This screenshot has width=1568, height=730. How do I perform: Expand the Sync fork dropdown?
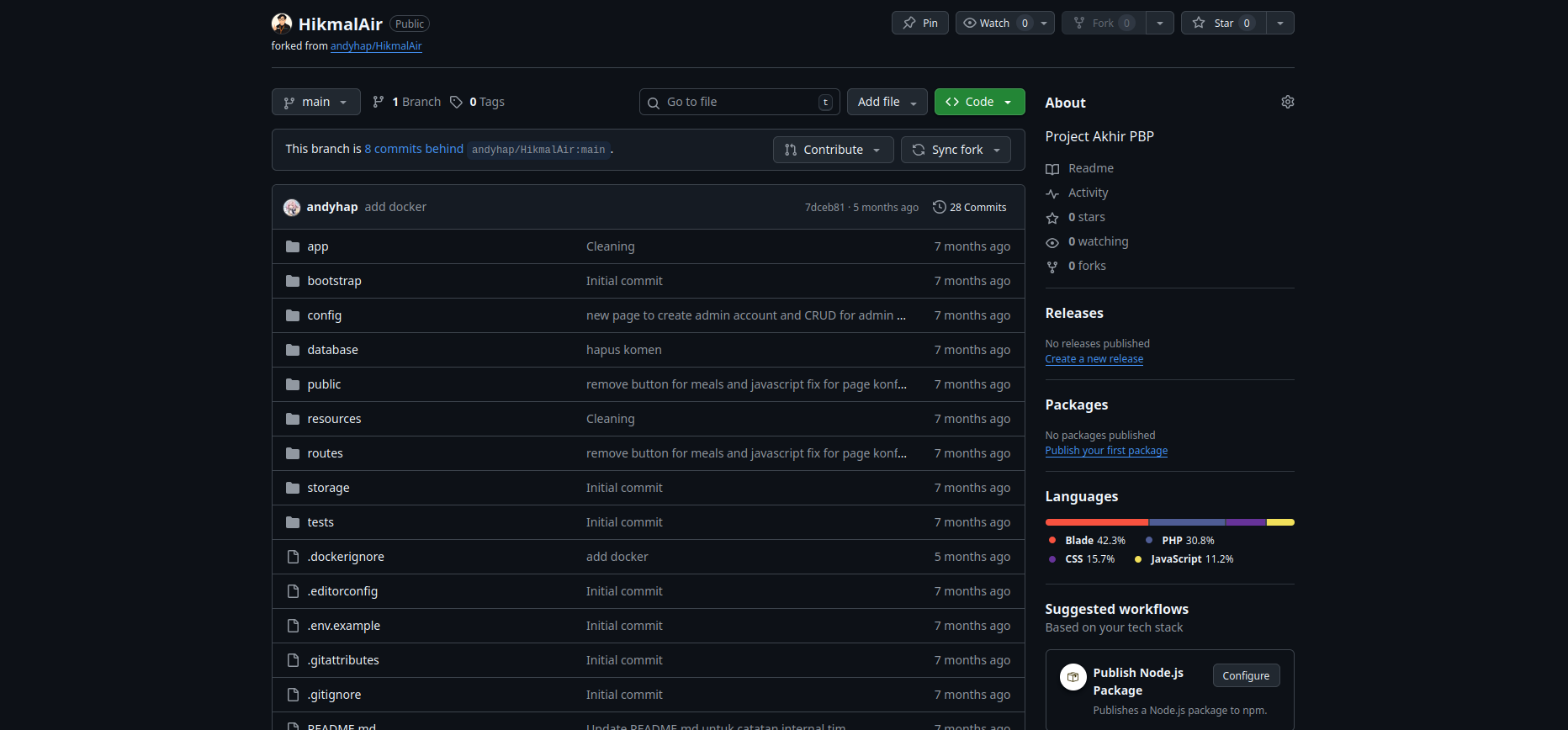(956, 150)
